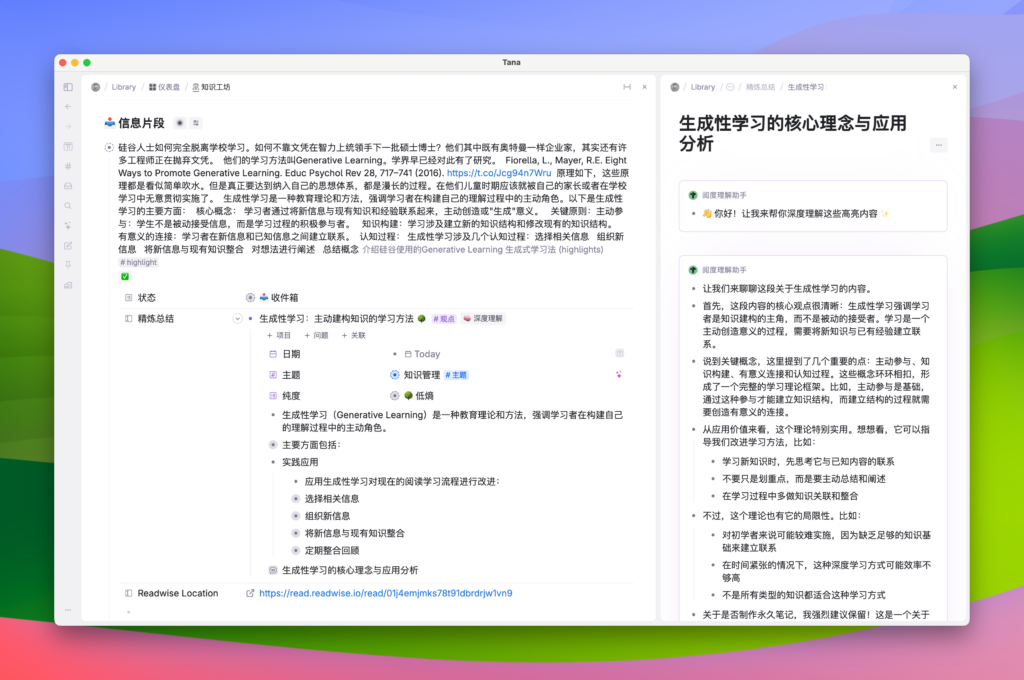Click the field icon next to 主题
This screenshot has width=1024, height=680.
click(273, 375)
